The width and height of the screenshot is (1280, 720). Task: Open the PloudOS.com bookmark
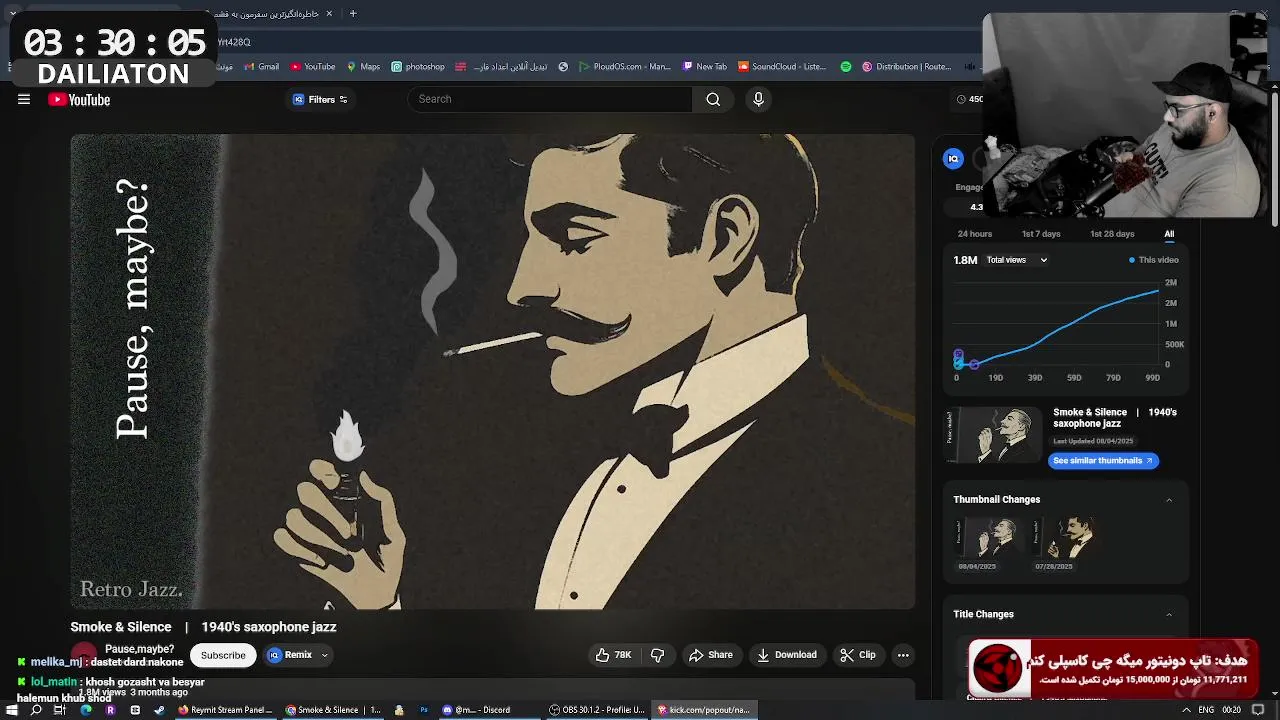pyautogui.click(x=625, y=67)
